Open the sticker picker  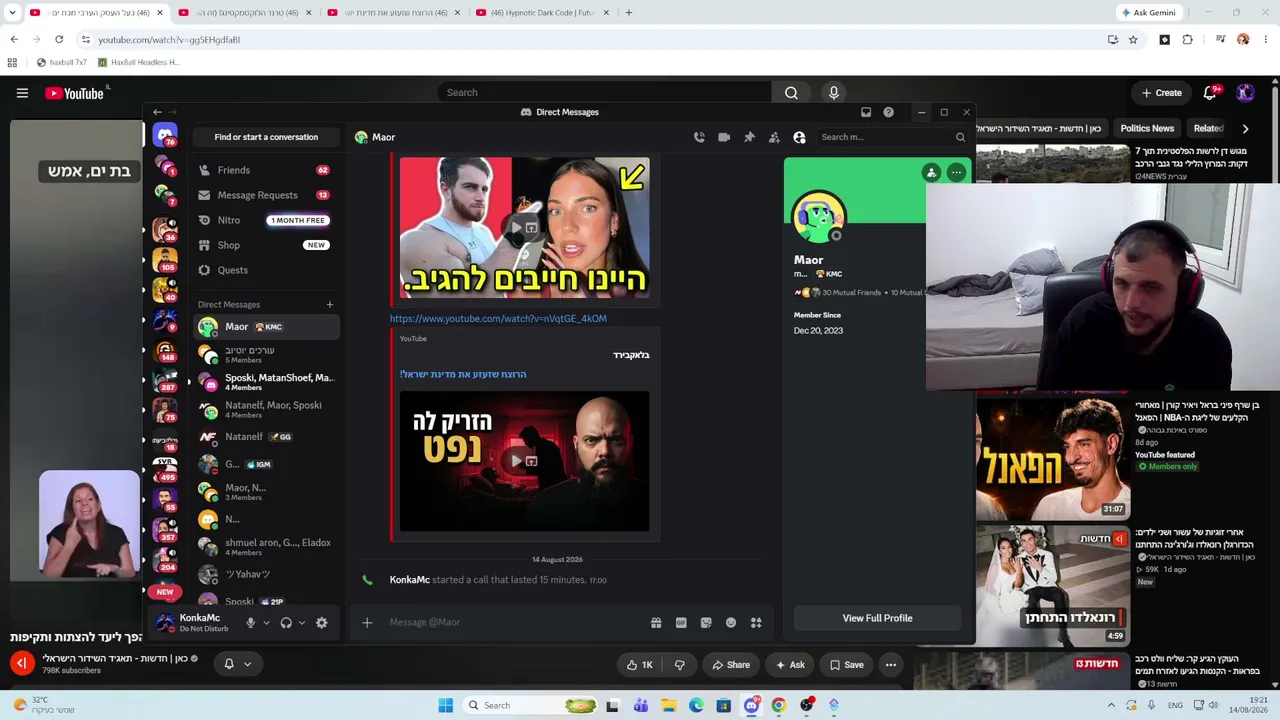point(706,622)
